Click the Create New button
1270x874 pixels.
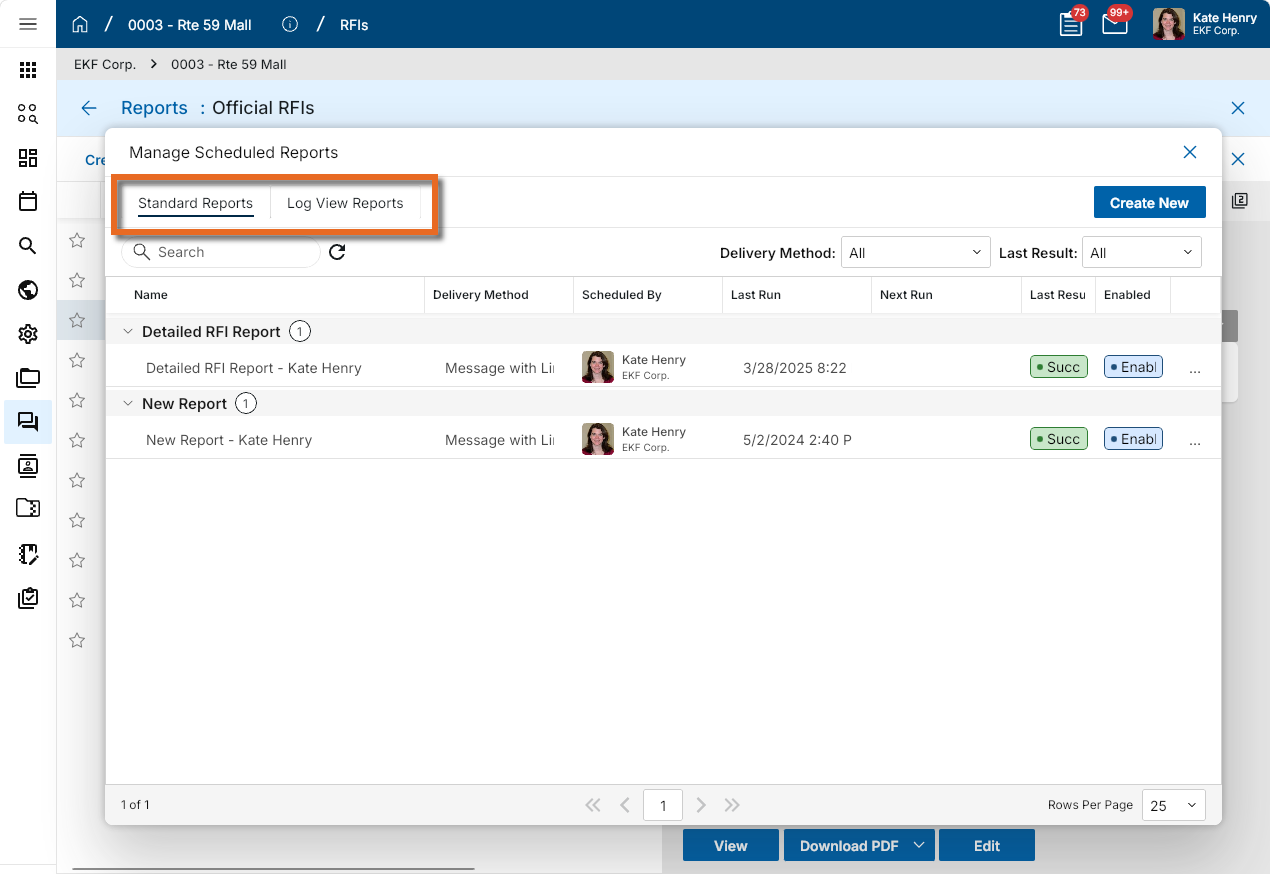coord(1149,202)
